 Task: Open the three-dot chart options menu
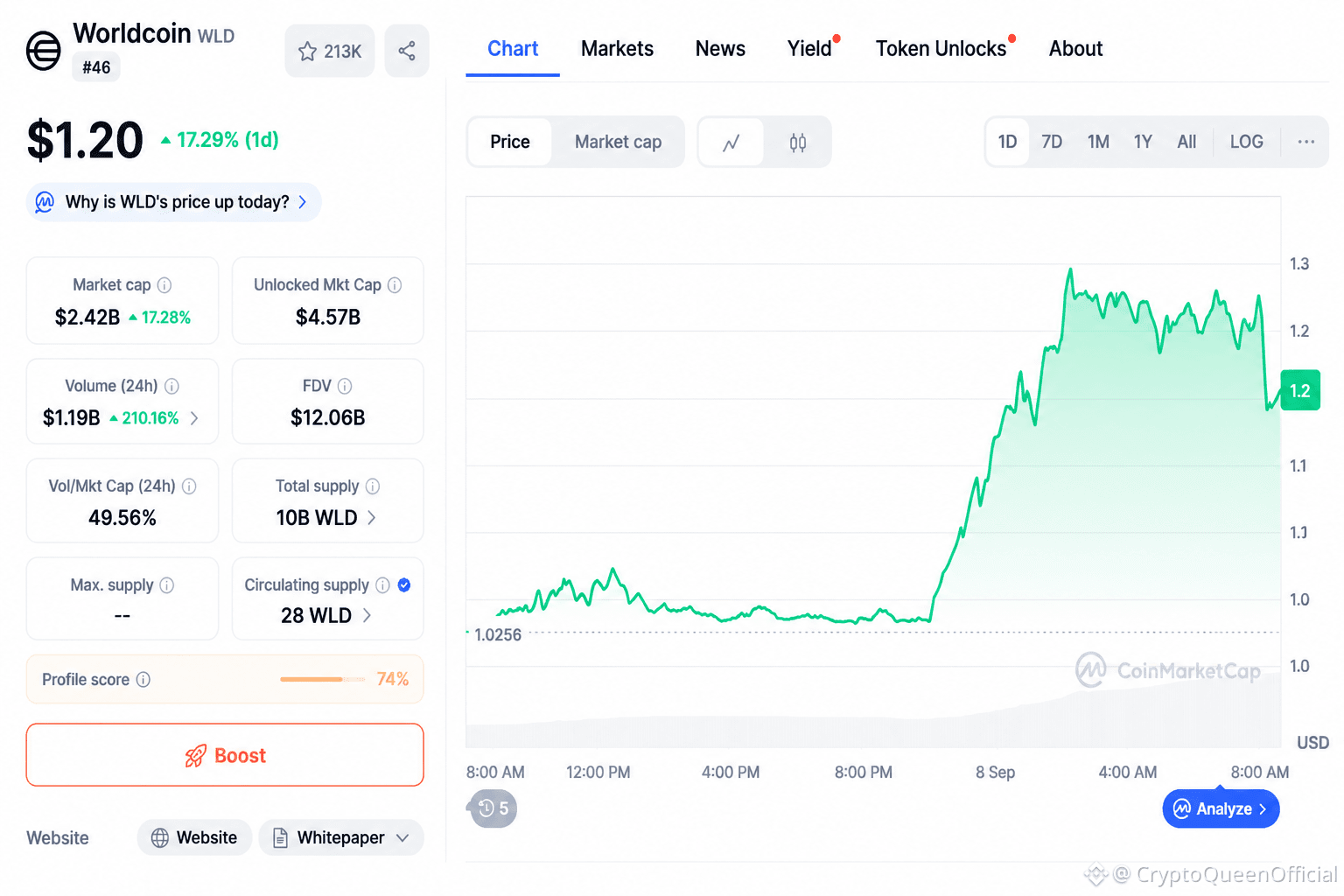coord(1306,142)
